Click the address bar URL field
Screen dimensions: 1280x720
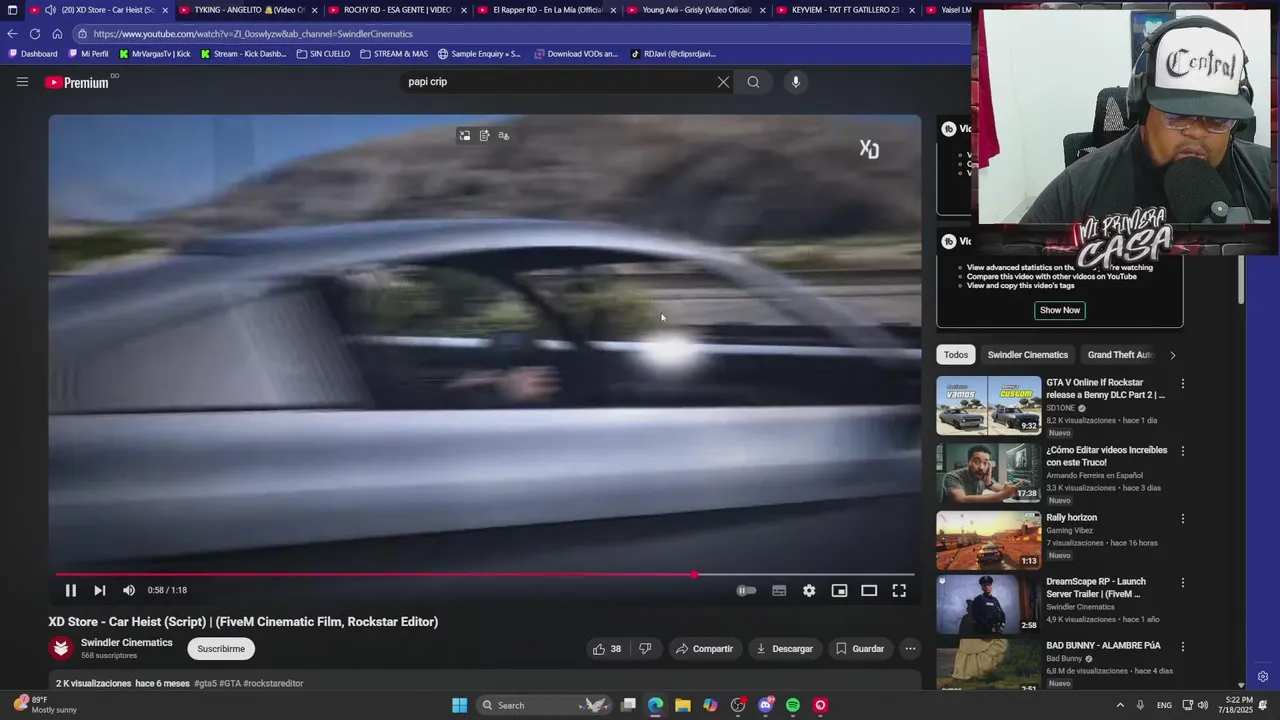click(520, 34)
